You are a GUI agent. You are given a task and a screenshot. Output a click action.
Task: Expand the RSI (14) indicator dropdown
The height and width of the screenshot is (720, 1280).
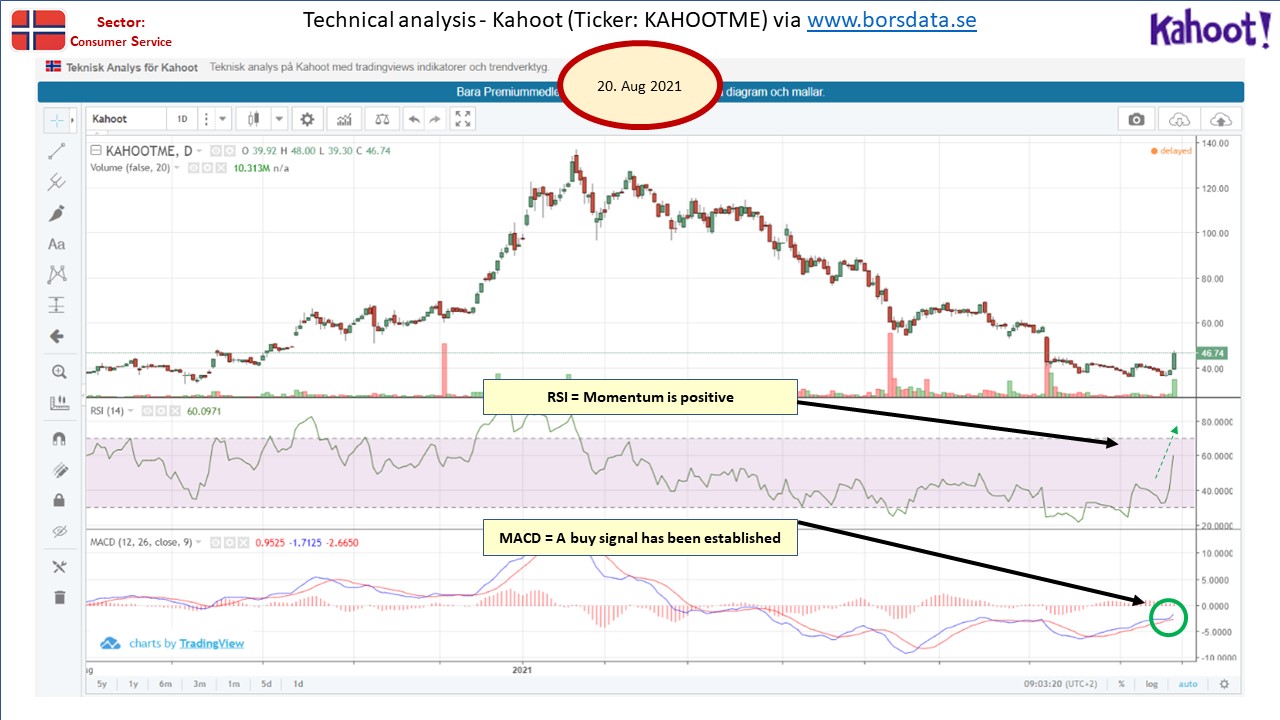(132, 410)
